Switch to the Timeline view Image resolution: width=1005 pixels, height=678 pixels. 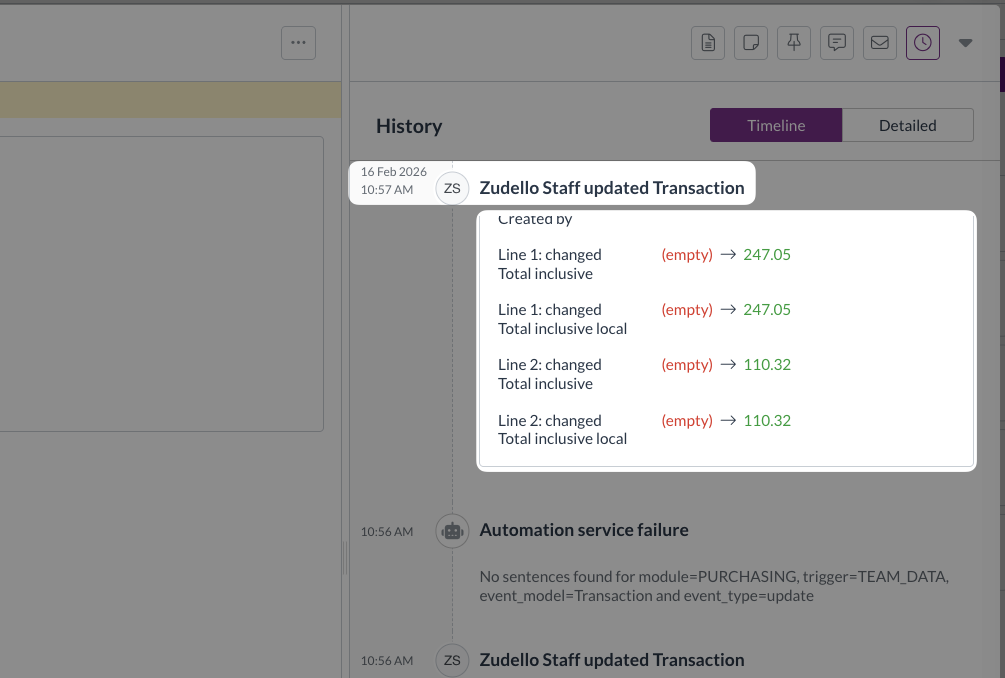point(776,125)
